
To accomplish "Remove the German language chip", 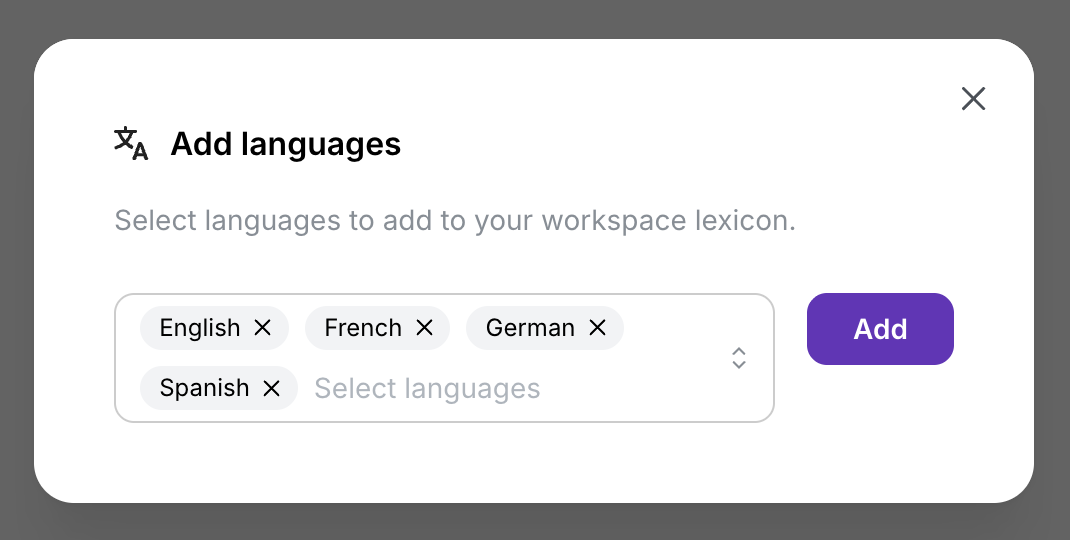I will [597, 328].
